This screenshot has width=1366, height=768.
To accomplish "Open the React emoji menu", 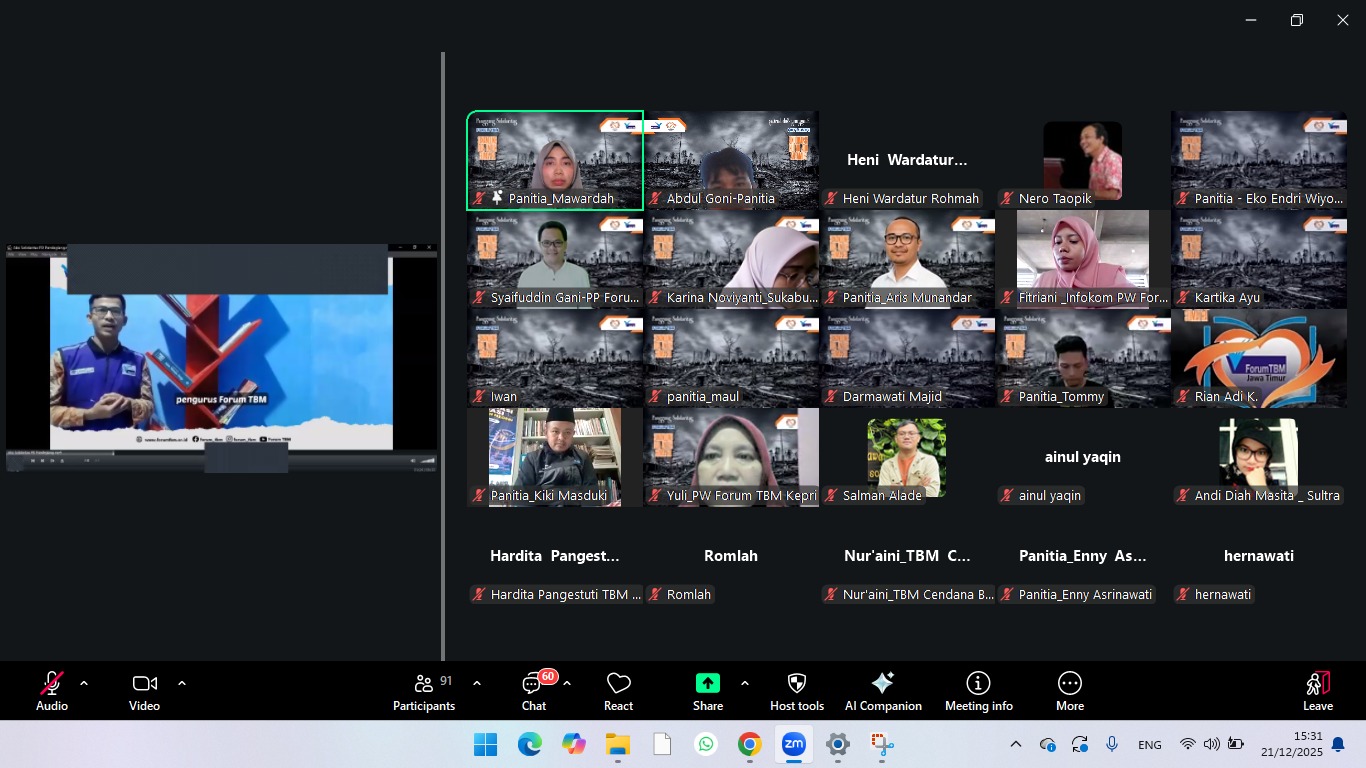I will 618,691.
